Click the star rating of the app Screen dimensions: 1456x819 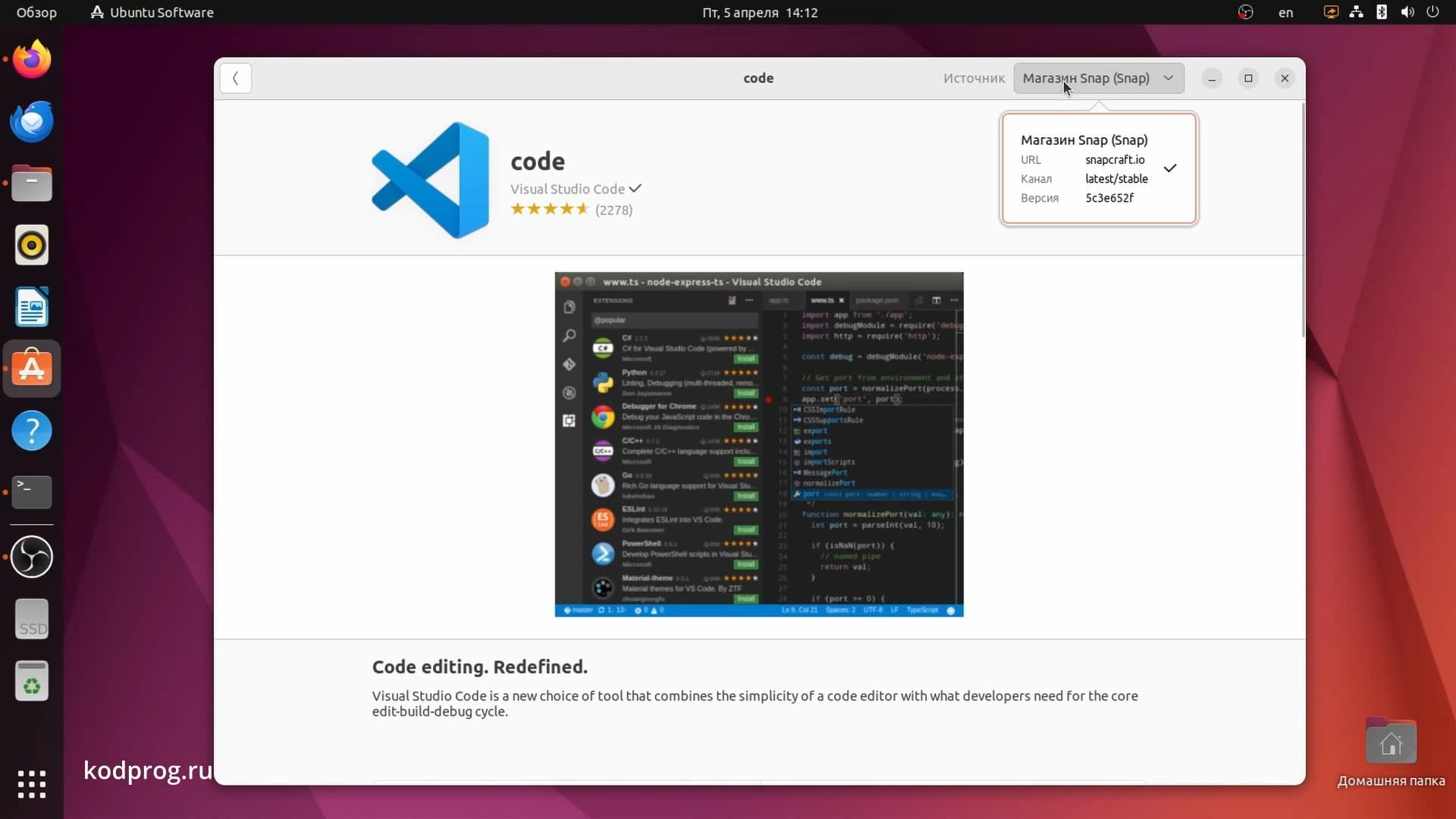click(x=550, y=209)
